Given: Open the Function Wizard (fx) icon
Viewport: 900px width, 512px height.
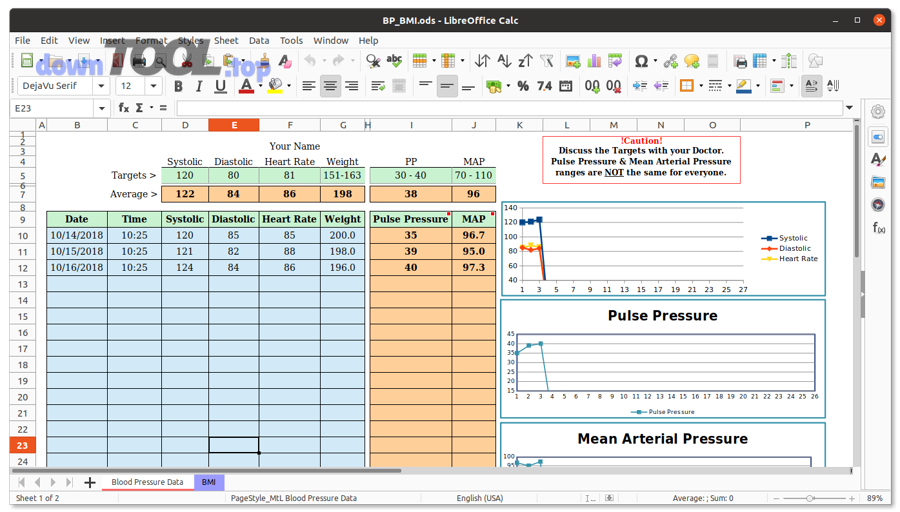Looking at the screenshot, I should click(x=123, y=108).
